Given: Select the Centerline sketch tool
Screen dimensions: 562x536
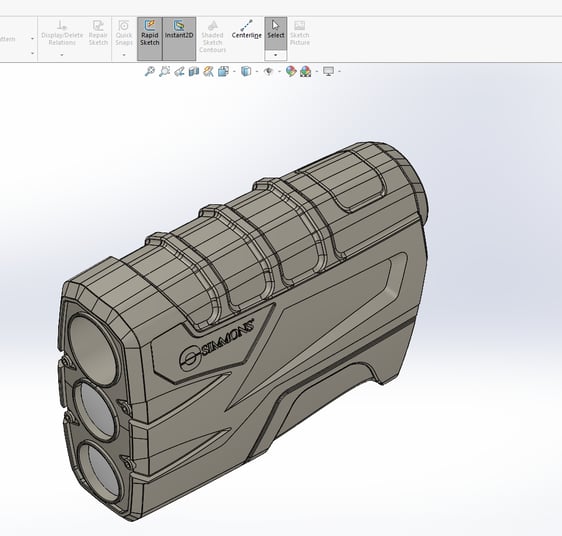Looking at the screenshot, I should click(247, 29).
